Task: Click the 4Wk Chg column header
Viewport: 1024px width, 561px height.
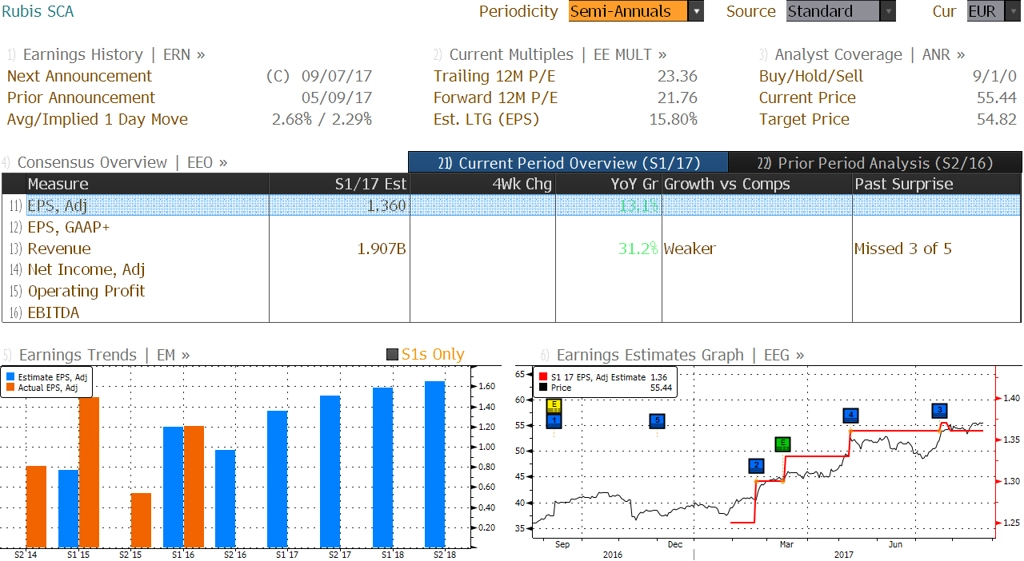Action: (x=483, y=184)
